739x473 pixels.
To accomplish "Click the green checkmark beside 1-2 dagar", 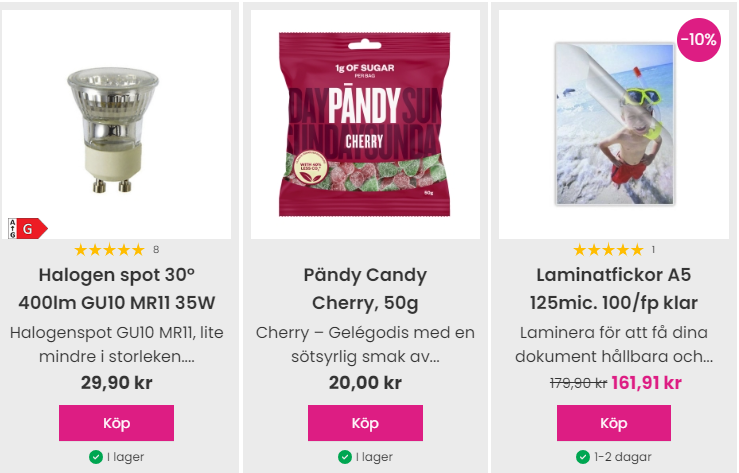I will tap(583, 457).
